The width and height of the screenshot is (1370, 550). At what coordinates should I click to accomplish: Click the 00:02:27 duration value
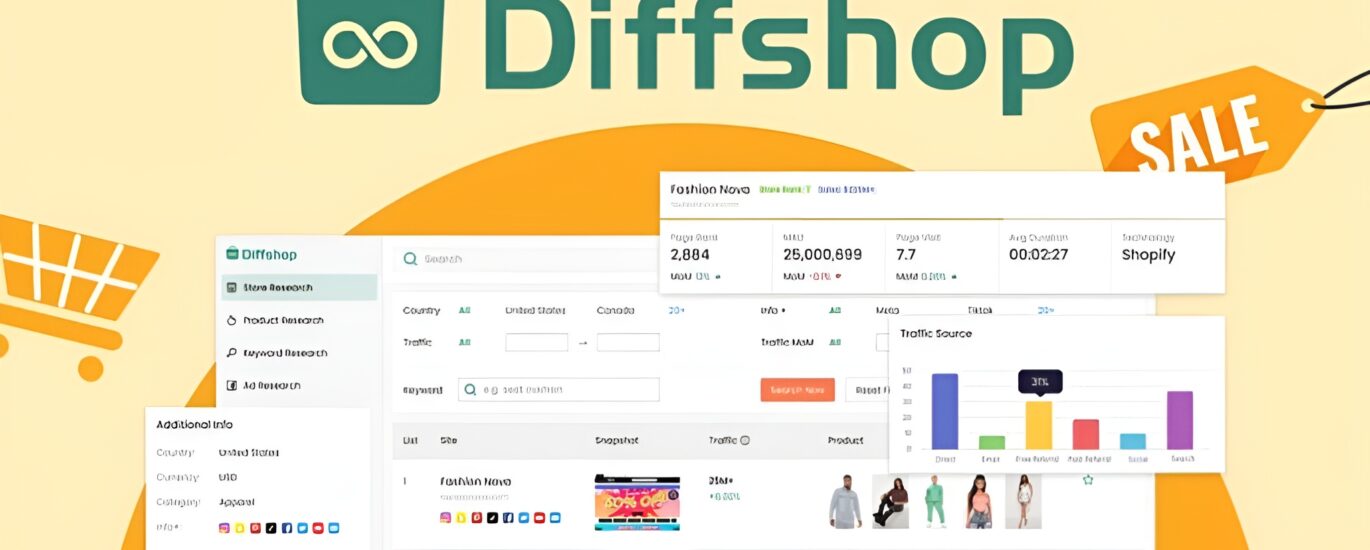pos(1039,255)
